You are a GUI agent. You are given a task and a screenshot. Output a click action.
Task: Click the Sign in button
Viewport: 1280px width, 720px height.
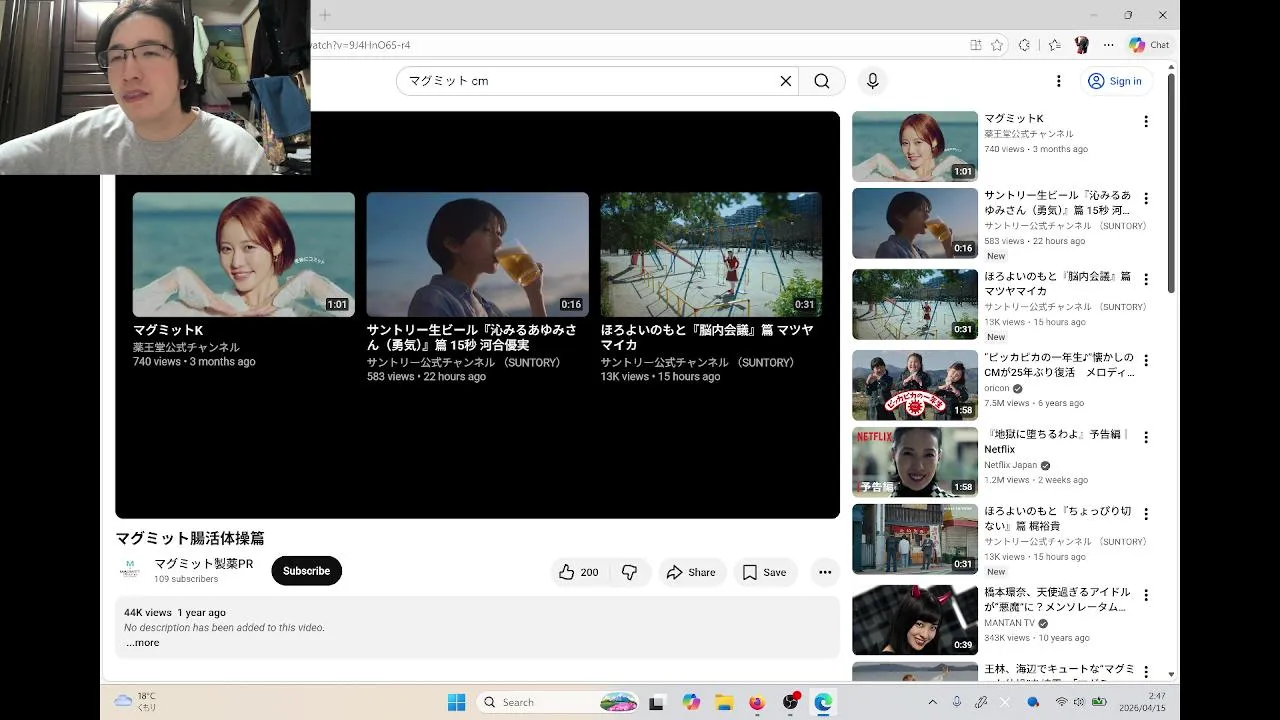pos(1115,81)
